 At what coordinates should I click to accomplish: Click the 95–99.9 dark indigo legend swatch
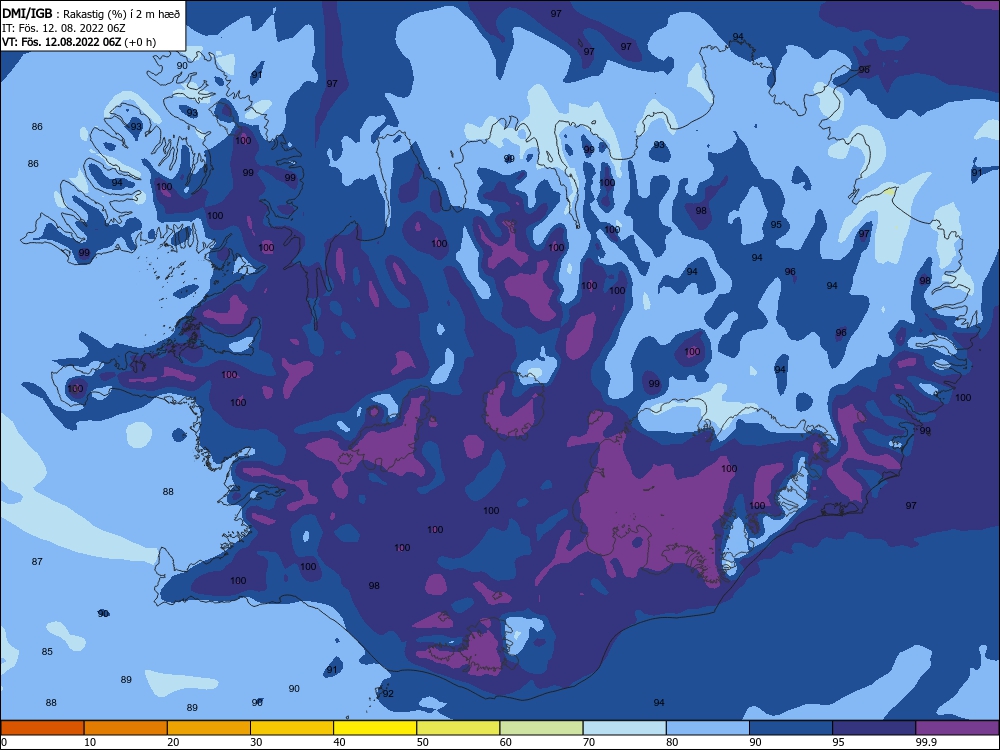coord(874,728)
